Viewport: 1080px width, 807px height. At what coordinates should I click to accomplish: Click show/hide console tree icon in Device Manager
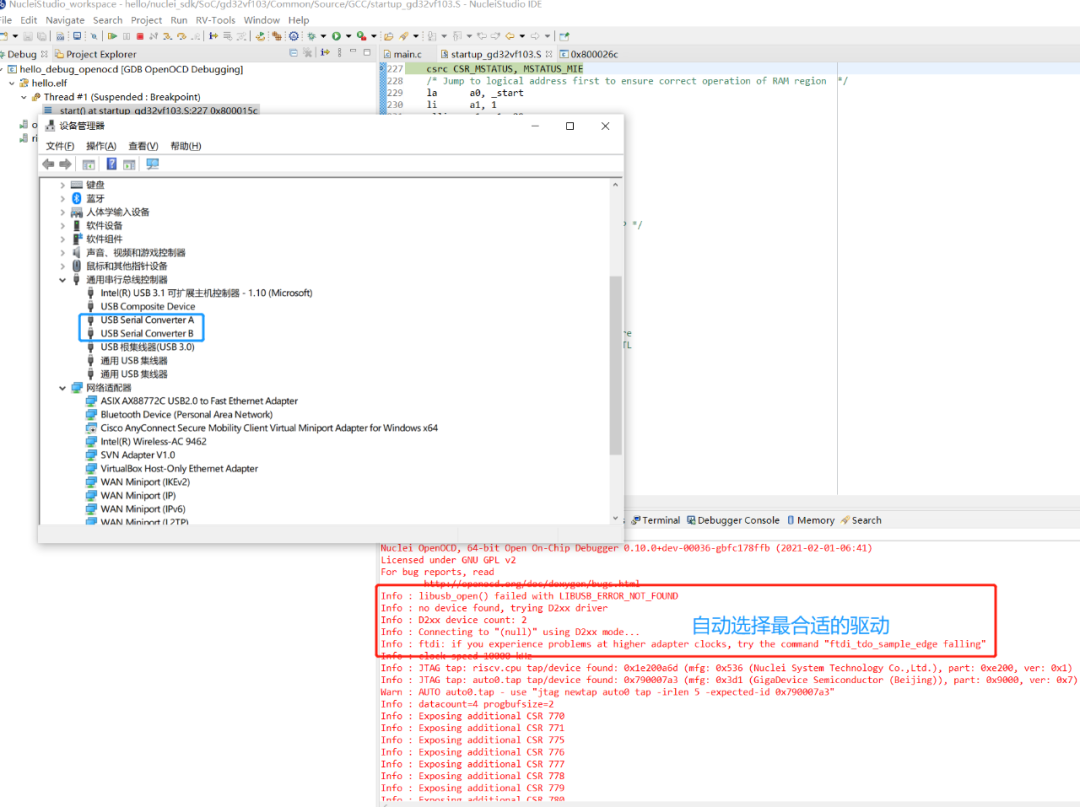coord(88,165)
